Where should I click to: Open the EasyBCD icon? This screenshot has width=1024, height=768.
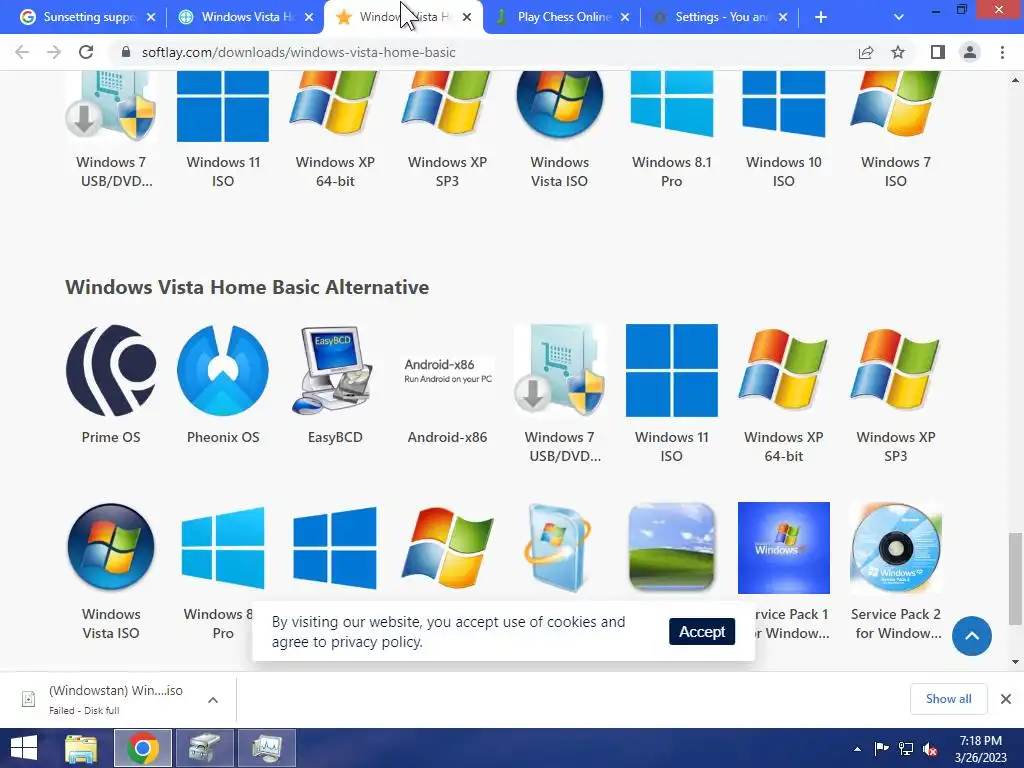coord(335,370)
